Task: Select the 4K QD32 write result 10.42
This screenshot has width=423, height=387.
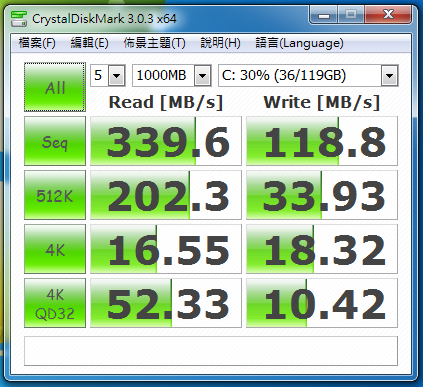Action: (x=322, y=303)
